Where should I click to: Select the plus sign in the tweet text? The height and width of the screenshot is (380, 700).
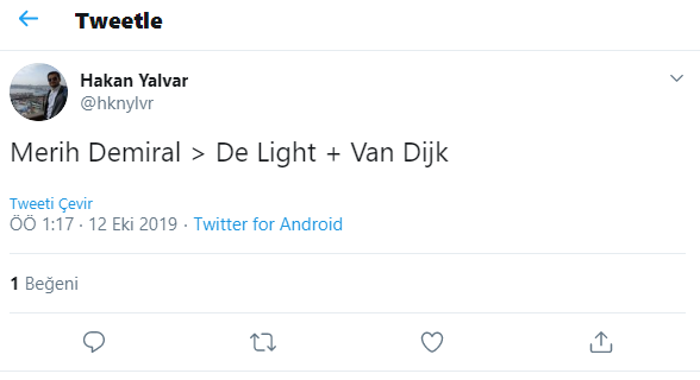(333, 154)
